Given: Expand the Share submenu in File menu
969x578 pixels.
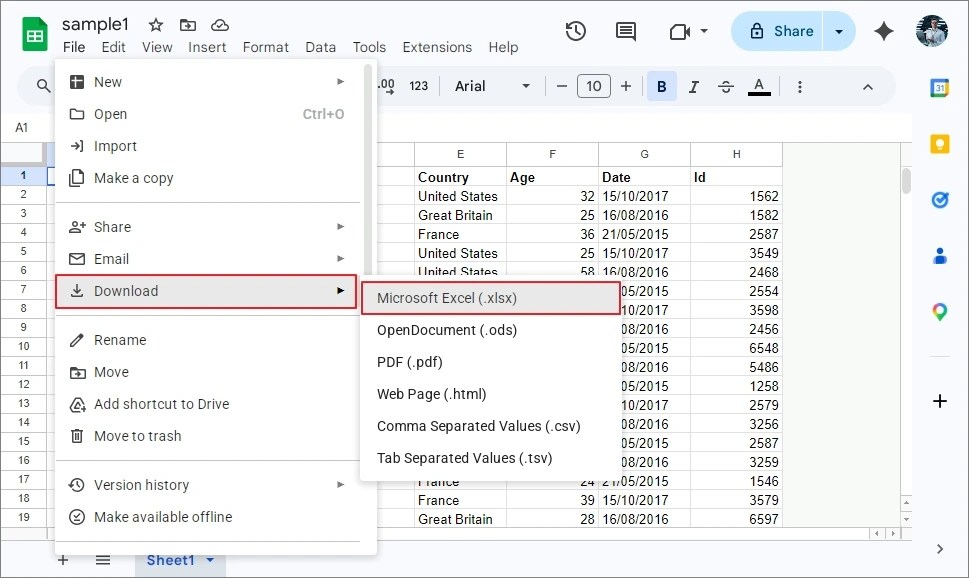Looking at the screenshot, I should click(x=207, y=227).
